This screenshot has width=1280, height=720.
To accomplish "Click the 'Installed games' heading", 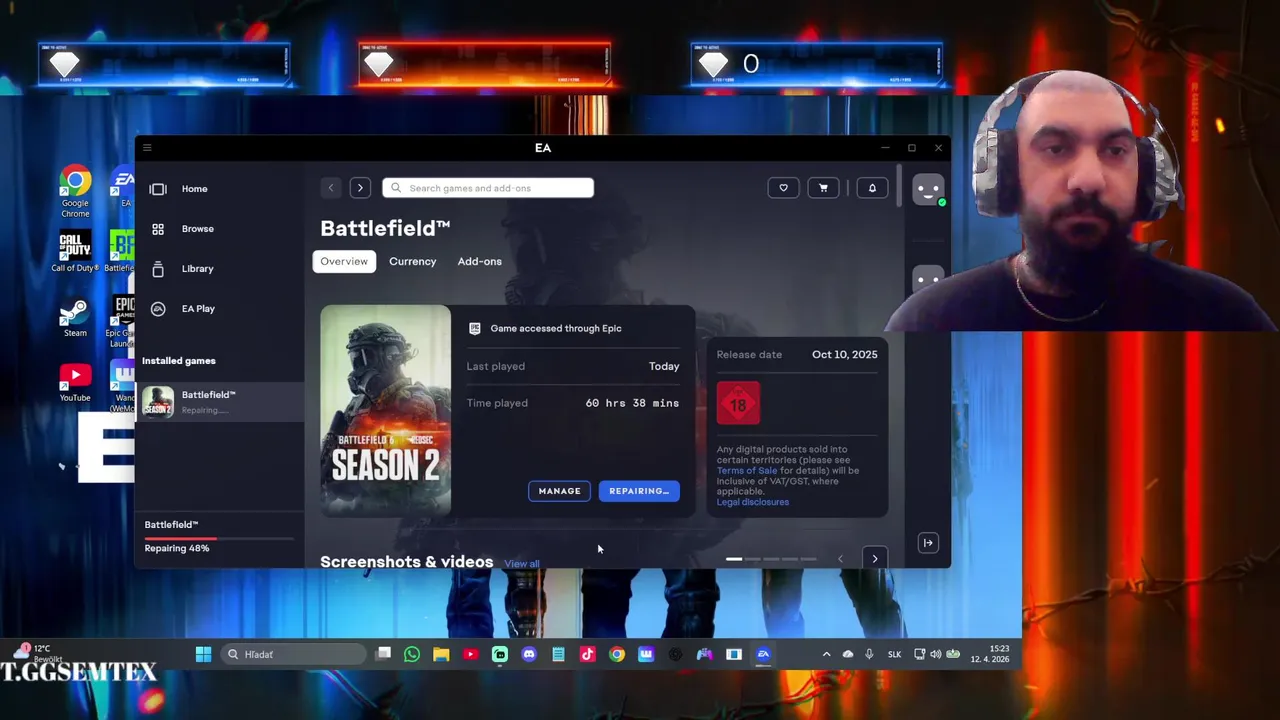I will point(179,361).
